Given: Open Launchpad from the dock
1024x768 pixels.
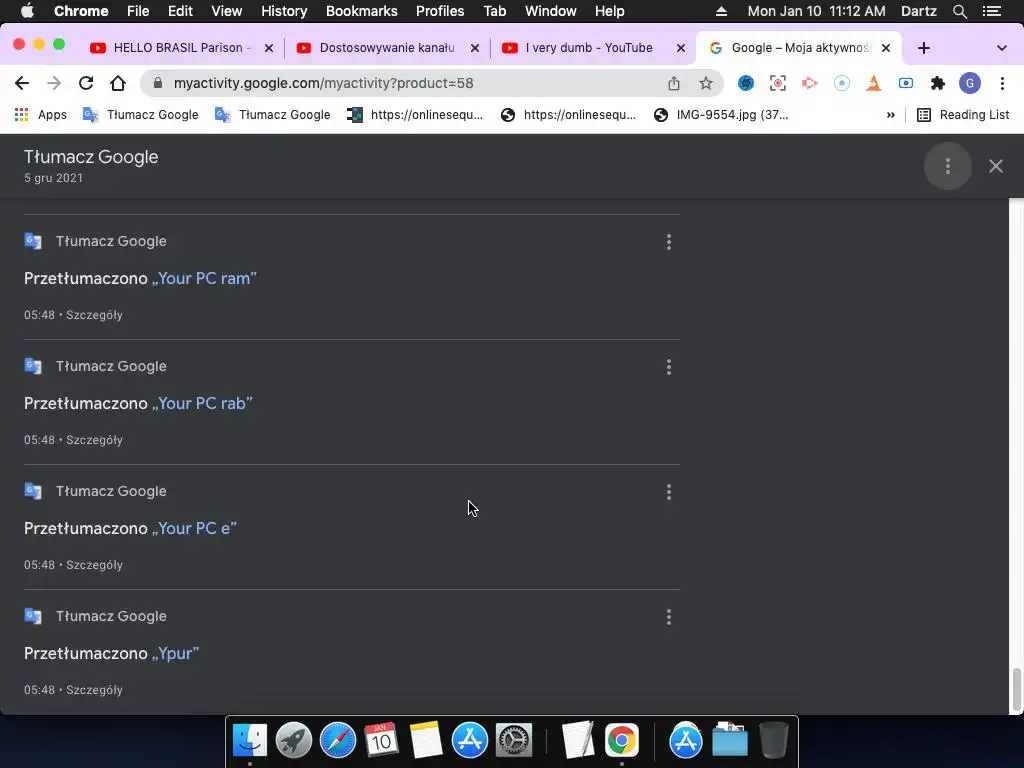Looking at the screenshot, I should 294,740.
